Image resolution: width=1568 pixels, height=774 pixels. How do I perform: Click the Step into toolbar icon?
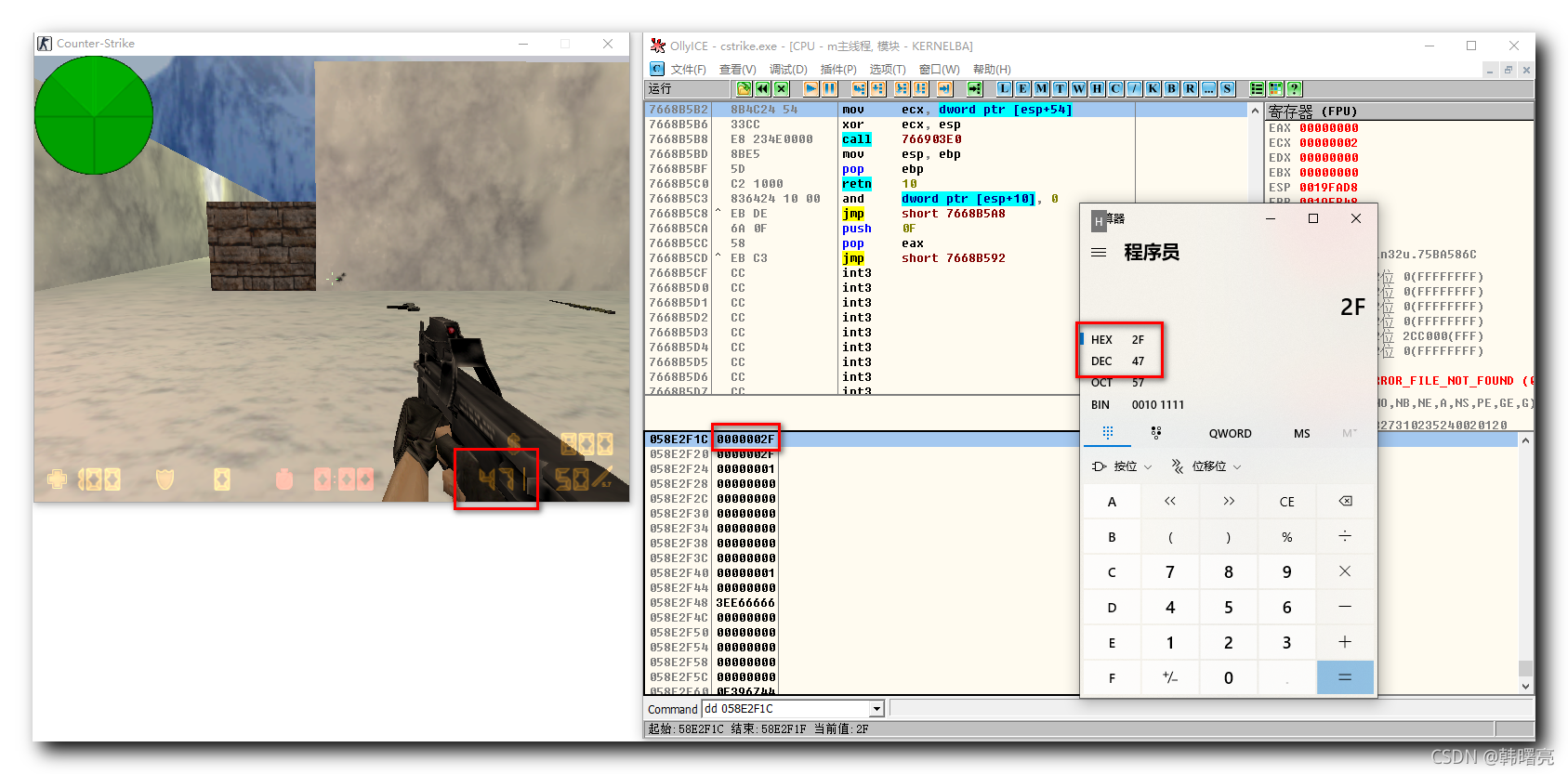pyautogui.click(x=859, y=88)
